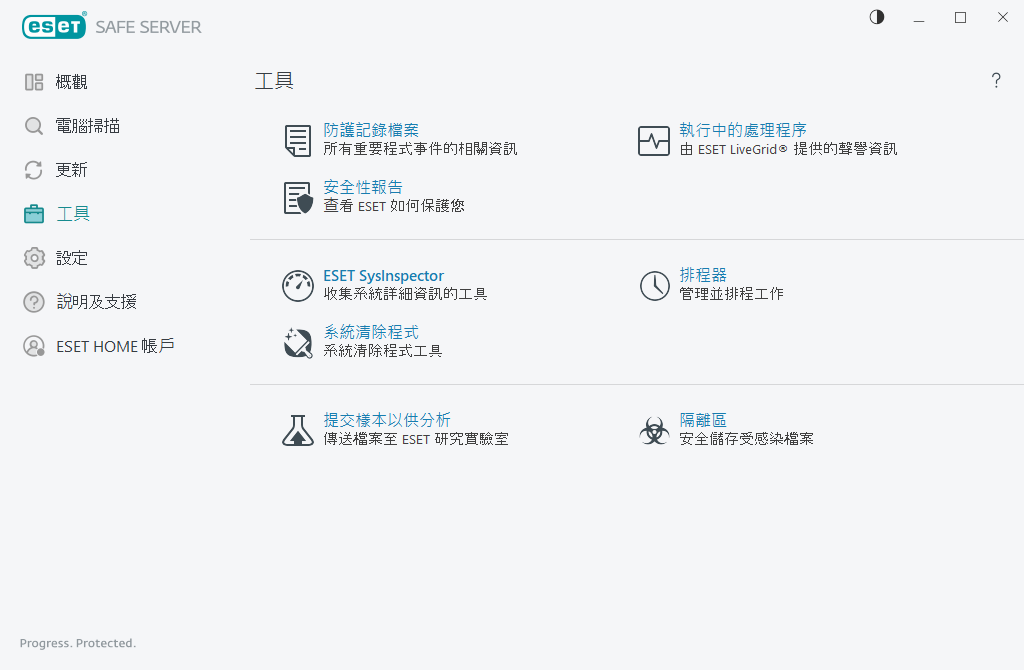
Task: Click the description 收集系統詳細資訊的工具
Action: coord(406,294)
